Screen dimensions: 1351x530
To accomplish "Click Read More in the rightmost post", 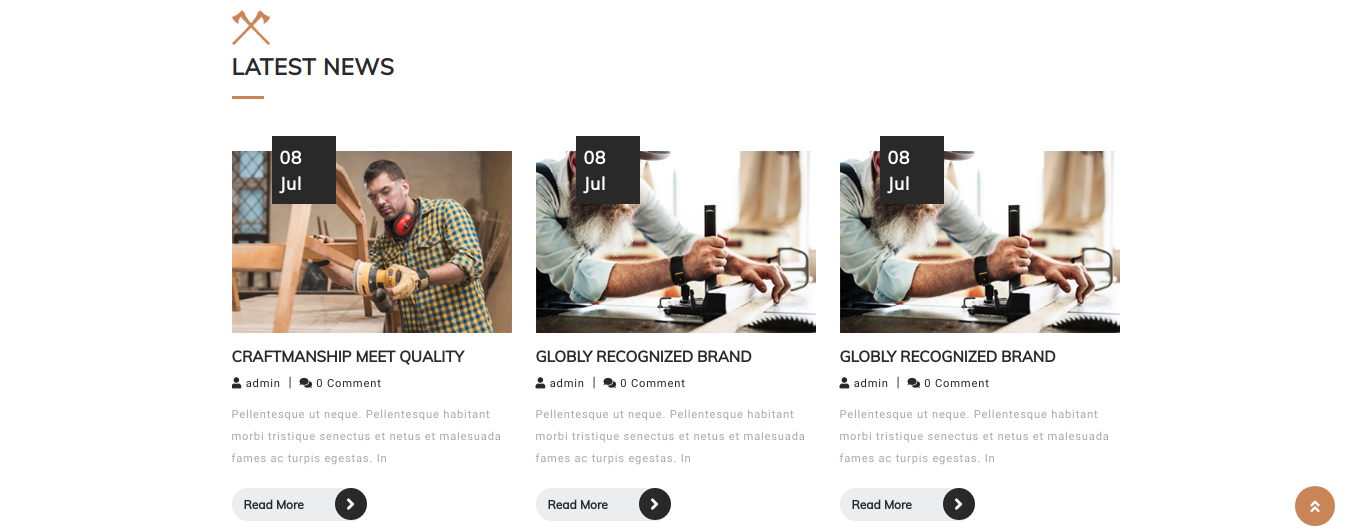I will click(882, 505).
